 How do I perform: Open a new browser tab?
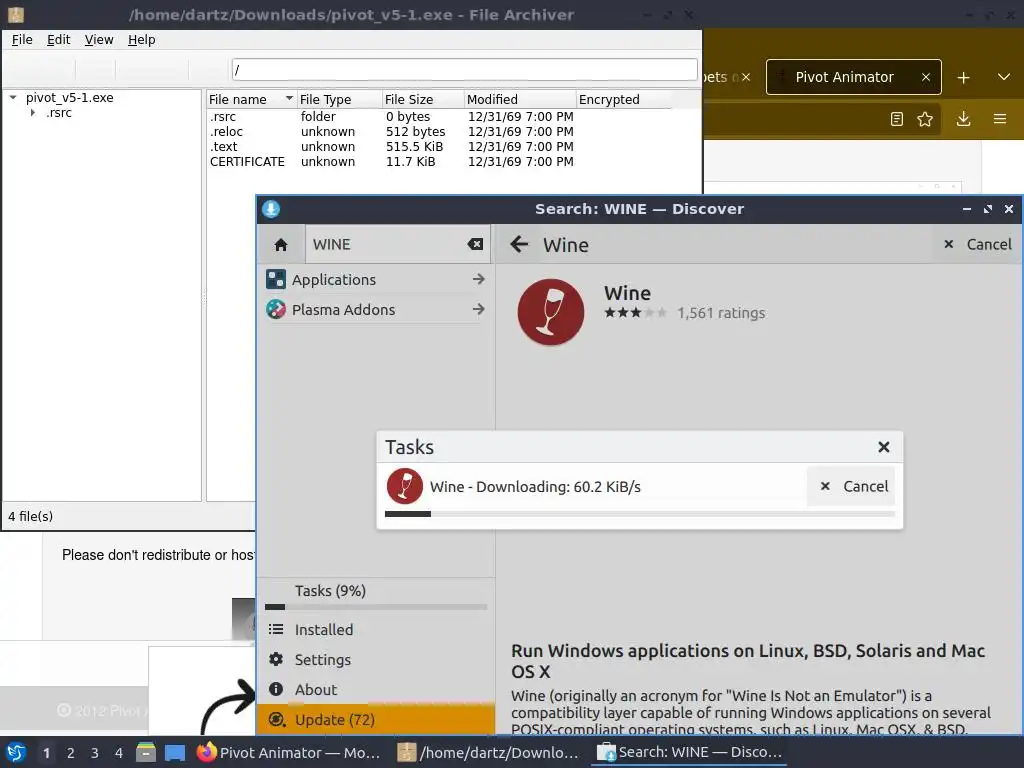coord(963,78)
